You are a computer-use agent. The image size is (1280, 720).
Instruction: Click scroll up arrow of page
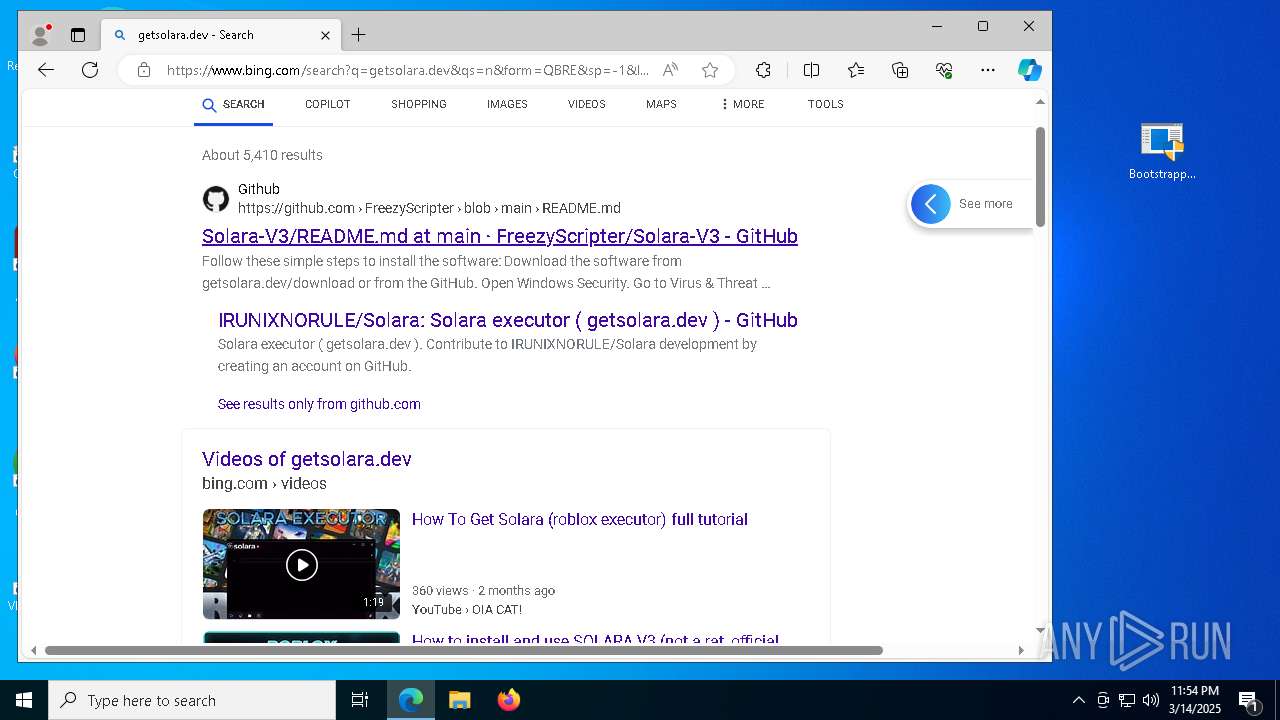point(1040,102)
